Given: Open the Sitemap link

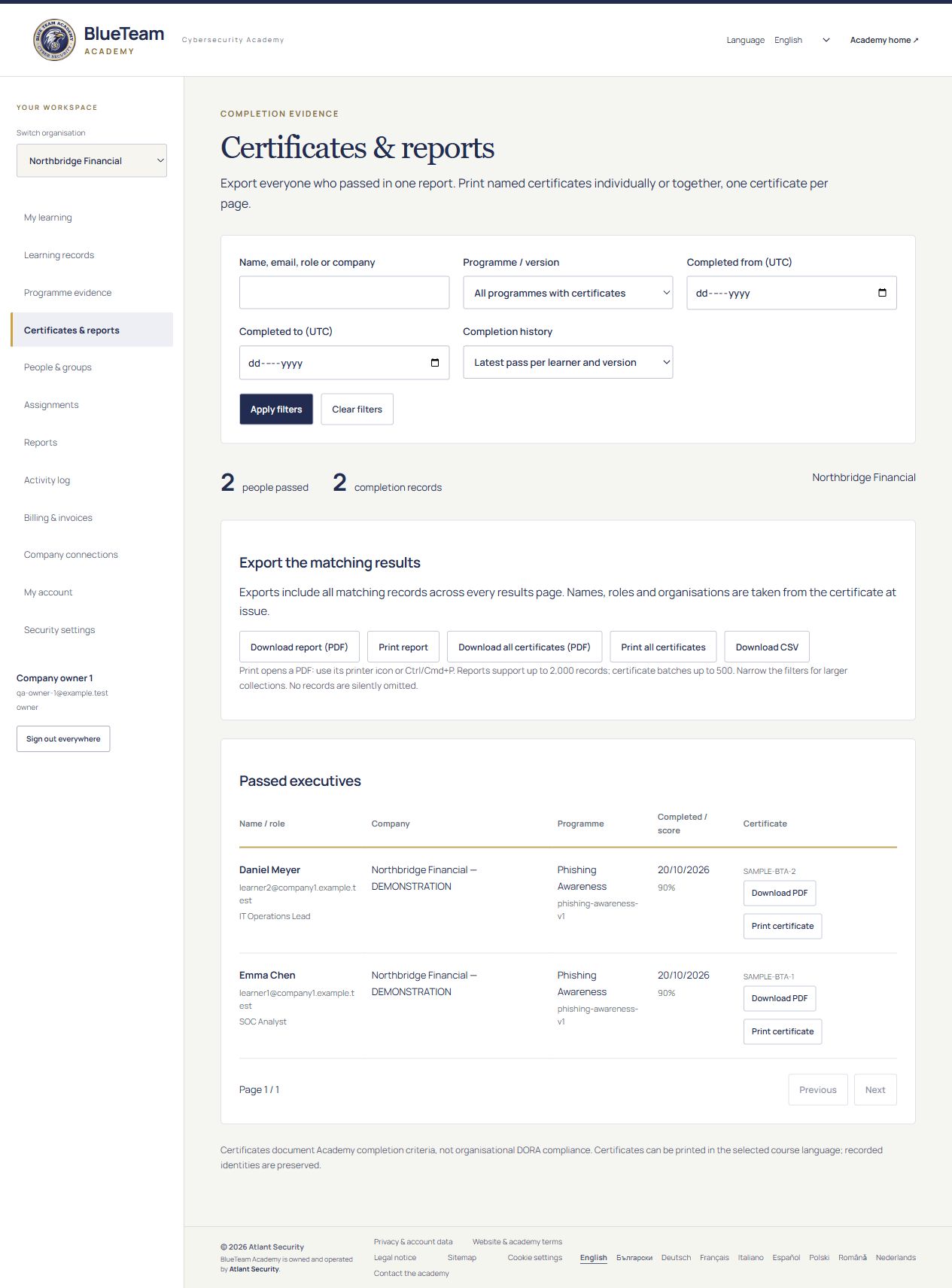Looking at the screenshot, I should [x=462, y=1257].
